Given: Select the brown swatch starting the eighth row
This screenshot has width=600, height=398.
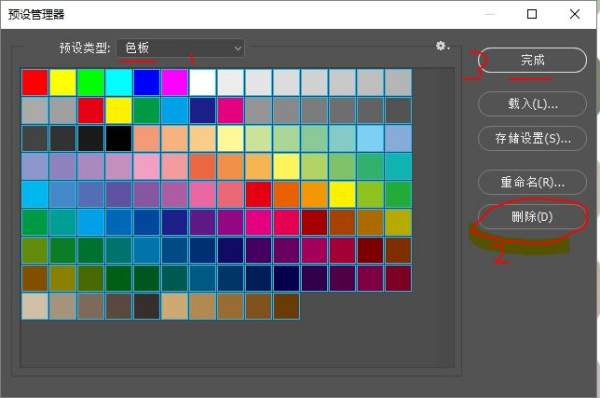Looking at the screenshot, I should [x=35, y=278].
